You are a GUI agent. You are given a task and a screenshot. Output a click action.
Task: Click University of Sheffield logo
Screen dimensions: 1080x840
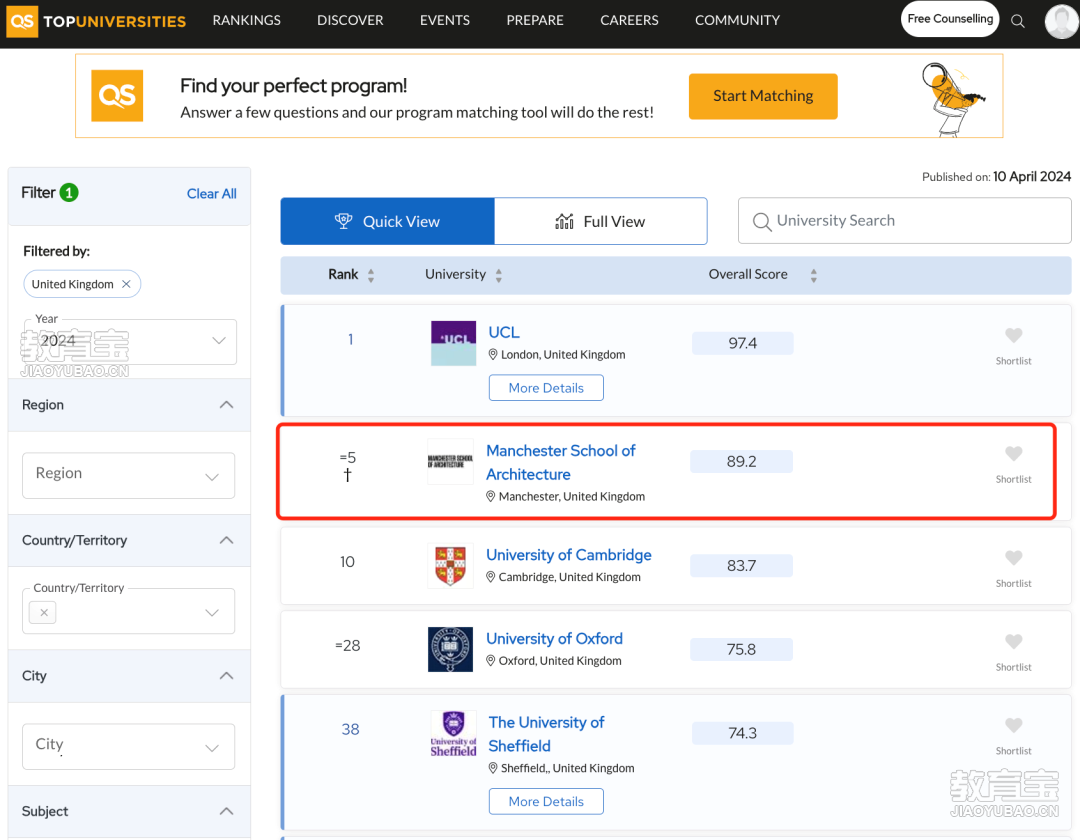click(x=453, y=733)
